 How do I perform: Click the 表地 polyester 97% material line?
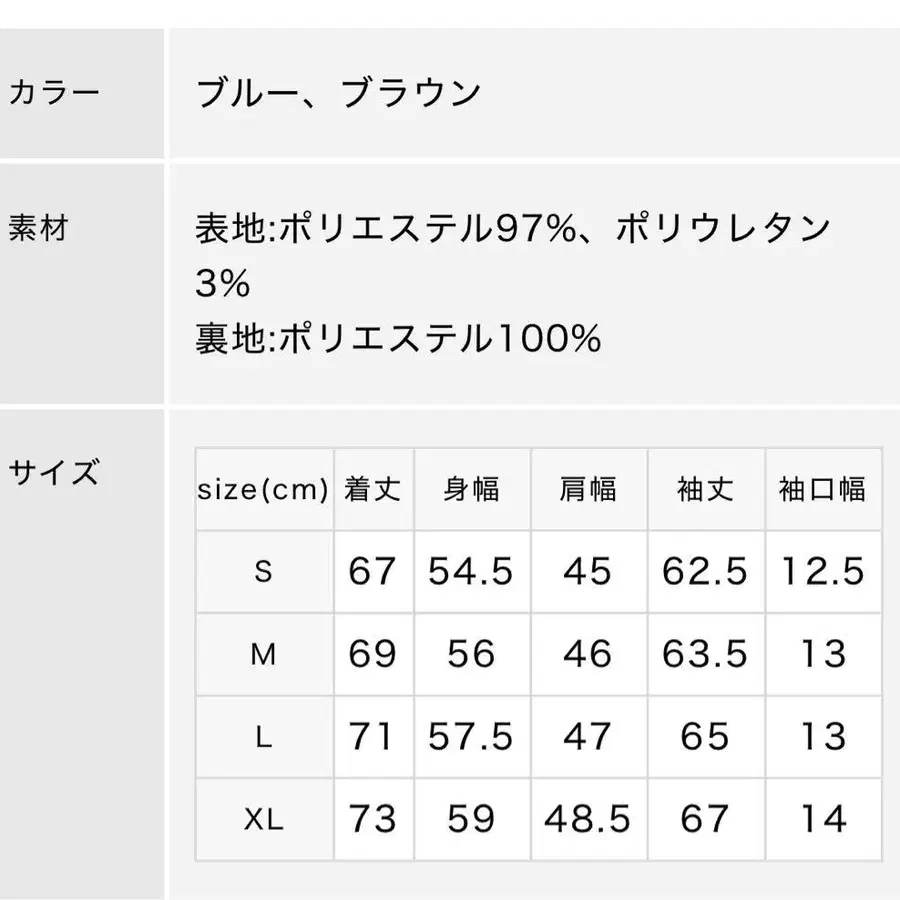click(x=512, y=230)
